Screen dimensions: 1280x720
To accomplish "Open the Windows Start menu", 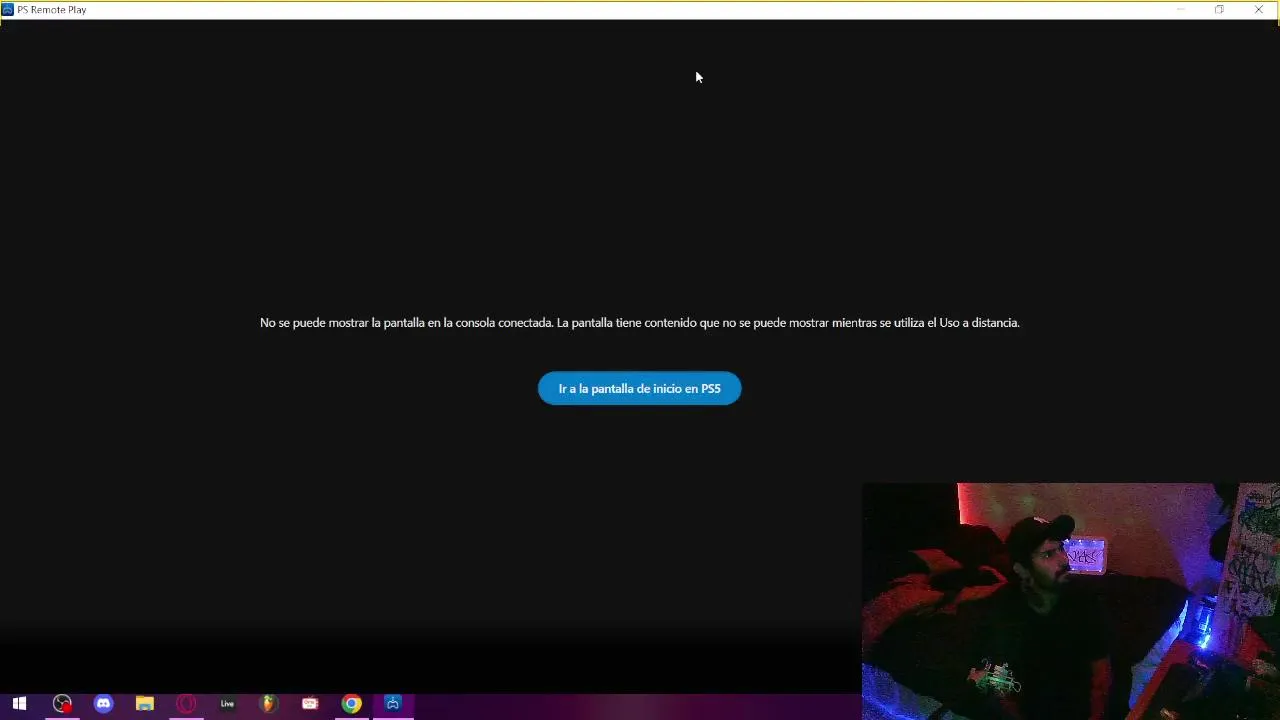I will tap(19, 704).
